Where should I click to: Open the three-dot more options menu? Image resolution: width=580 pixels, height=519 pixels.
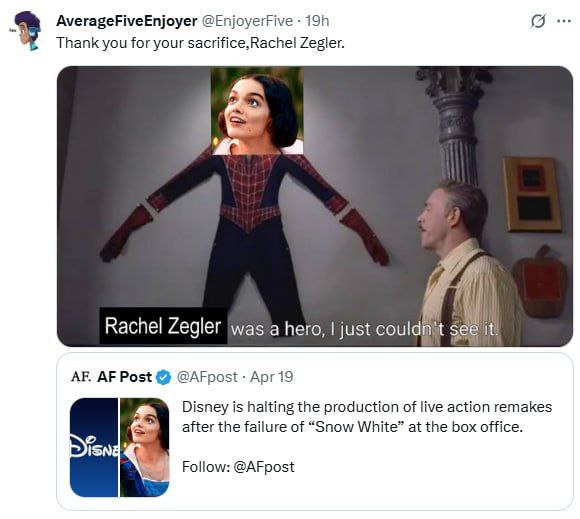click(x=564, y=21)
